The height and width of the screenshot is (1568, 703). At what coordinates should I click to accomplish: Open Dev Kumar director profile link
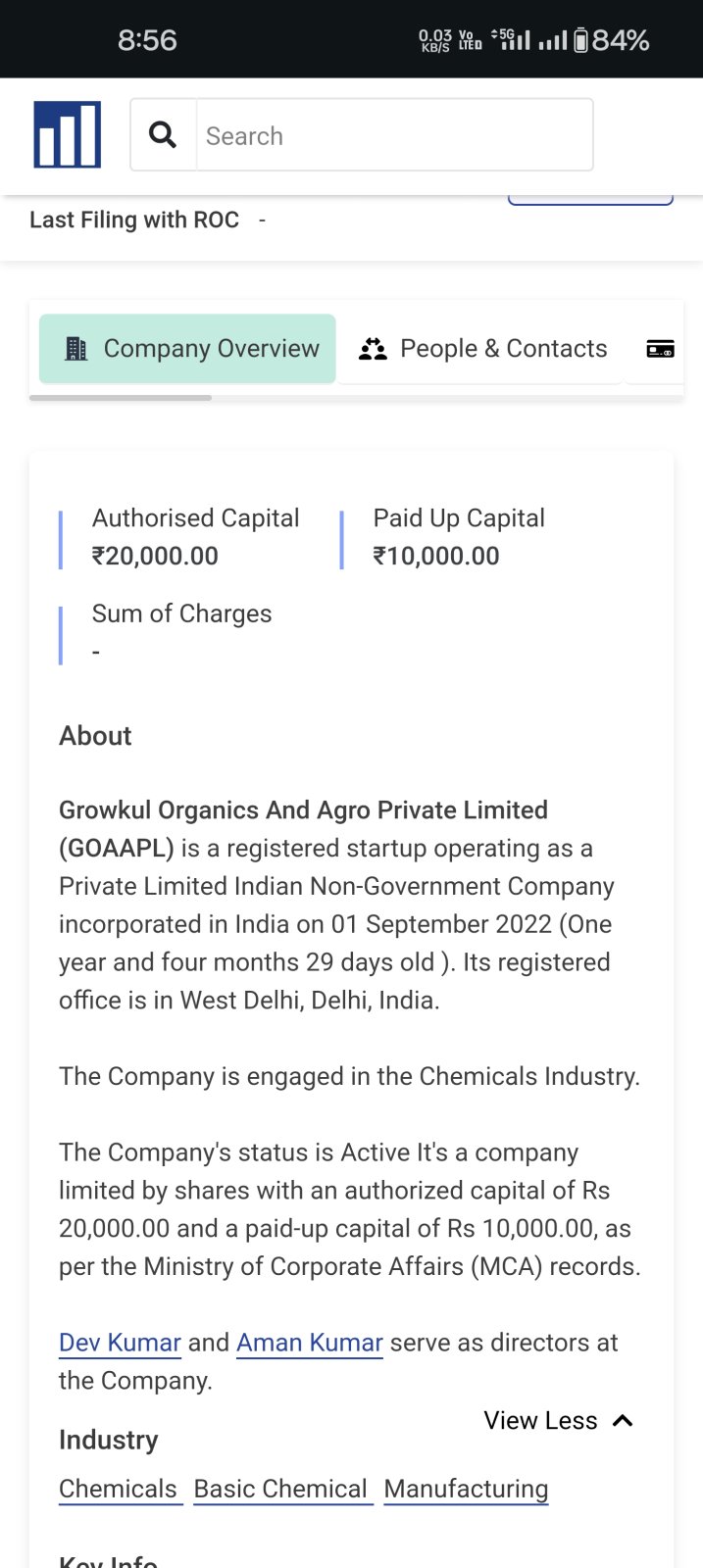point(120,1343)
